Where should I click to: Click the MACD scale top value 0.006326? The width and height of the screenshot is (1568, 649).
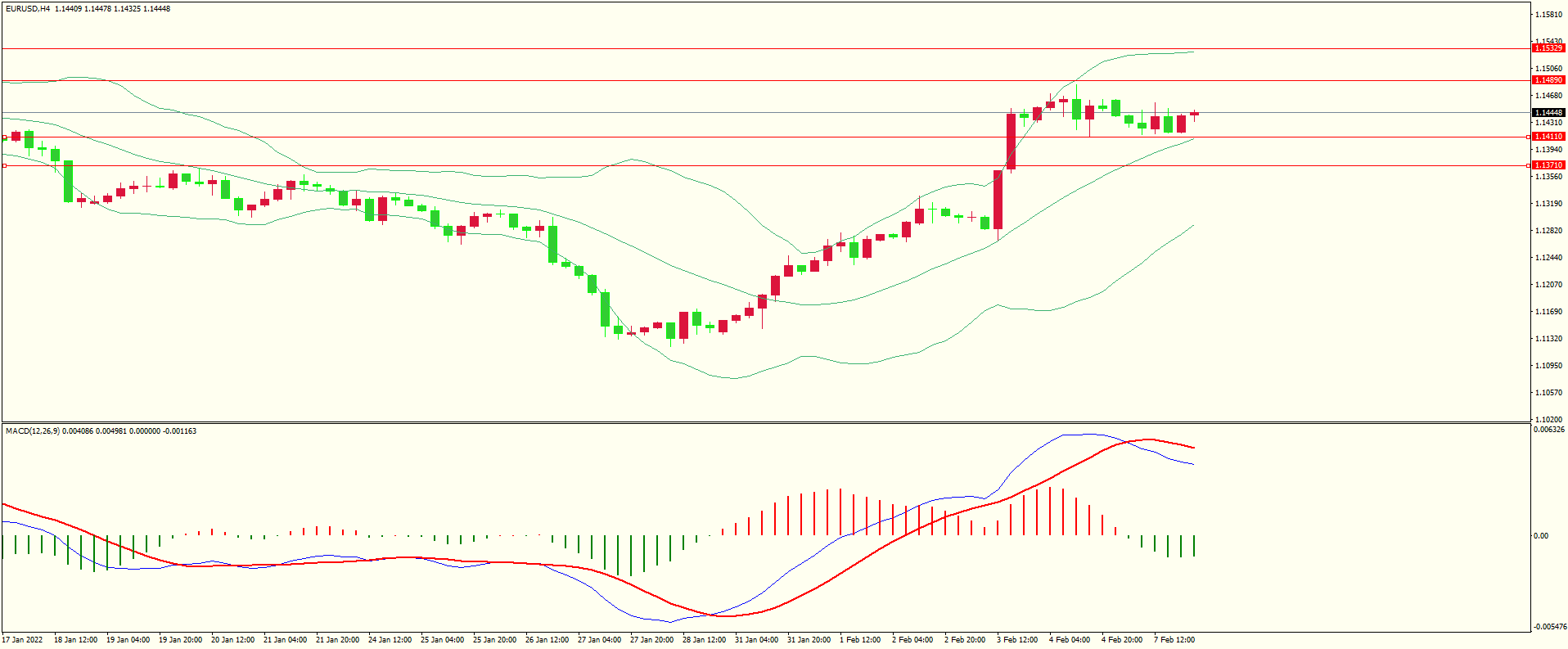tap(1548, 430)
